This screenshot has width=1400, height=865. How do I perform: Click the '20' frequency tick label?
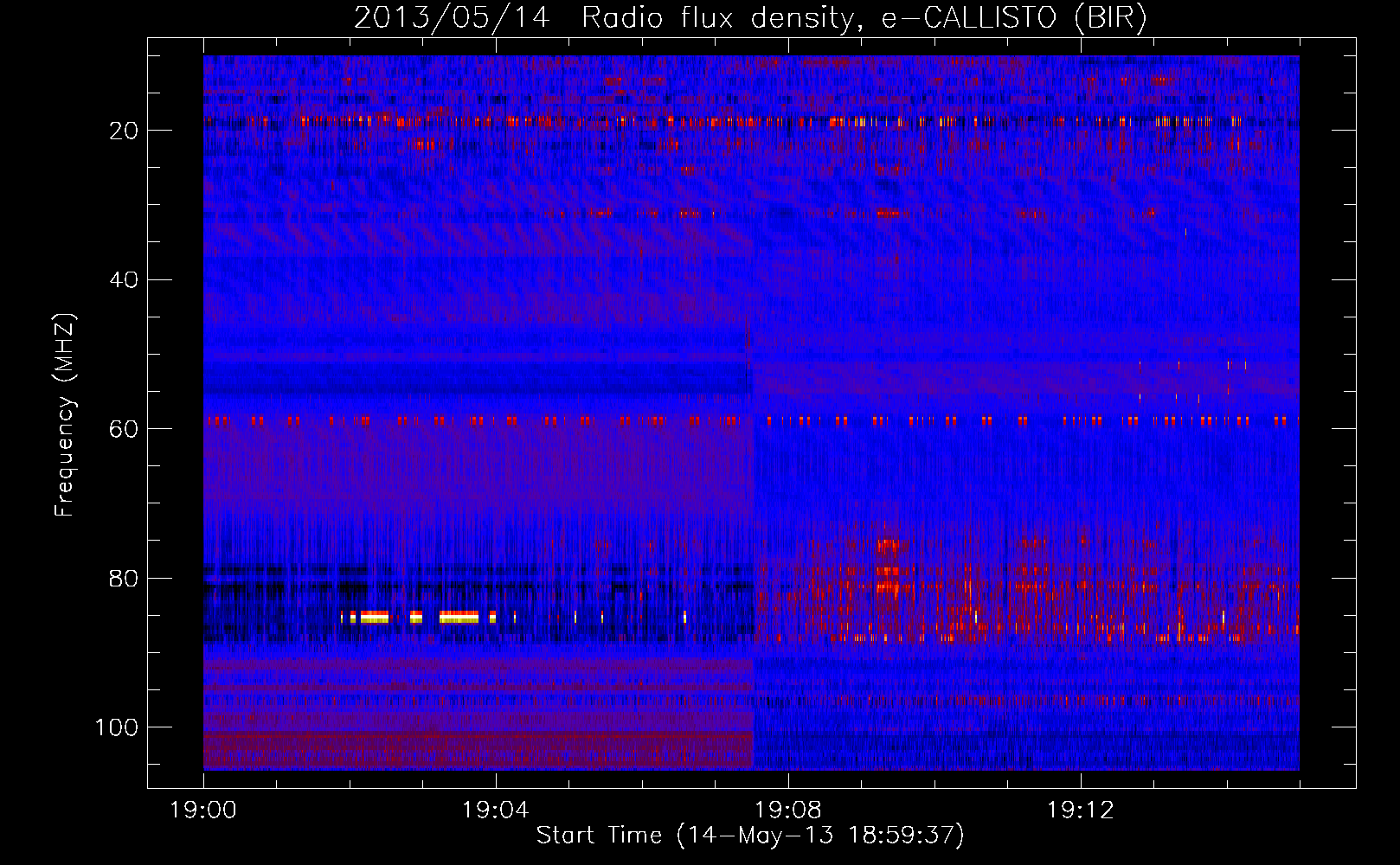[x=125, y=131]
